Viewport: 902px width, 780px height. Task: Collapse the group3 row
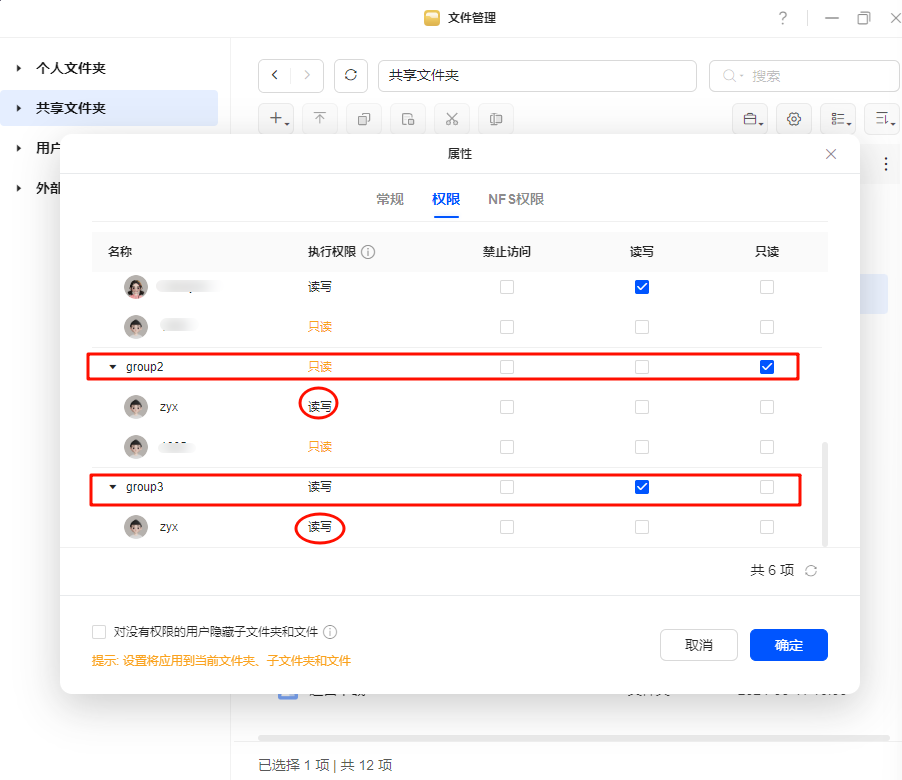[x=113, y=487]
